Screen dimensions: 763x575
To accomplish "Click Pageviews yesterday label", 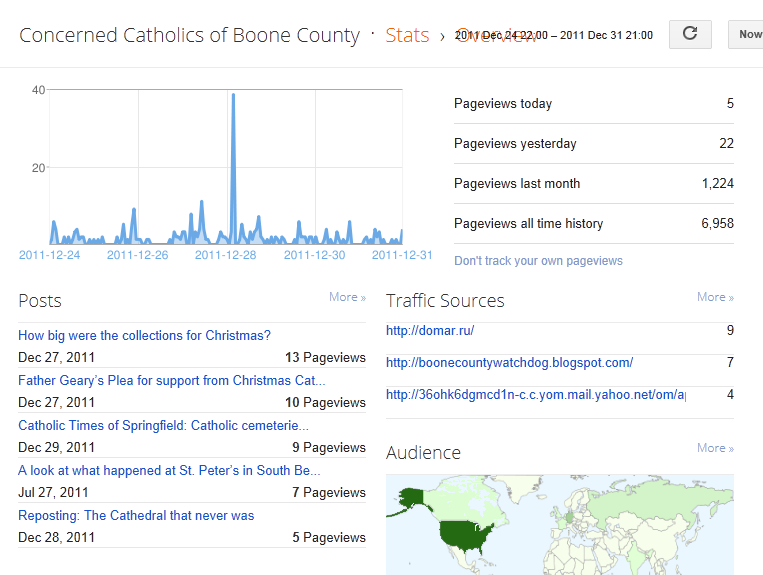I will [x=515, y=144].
